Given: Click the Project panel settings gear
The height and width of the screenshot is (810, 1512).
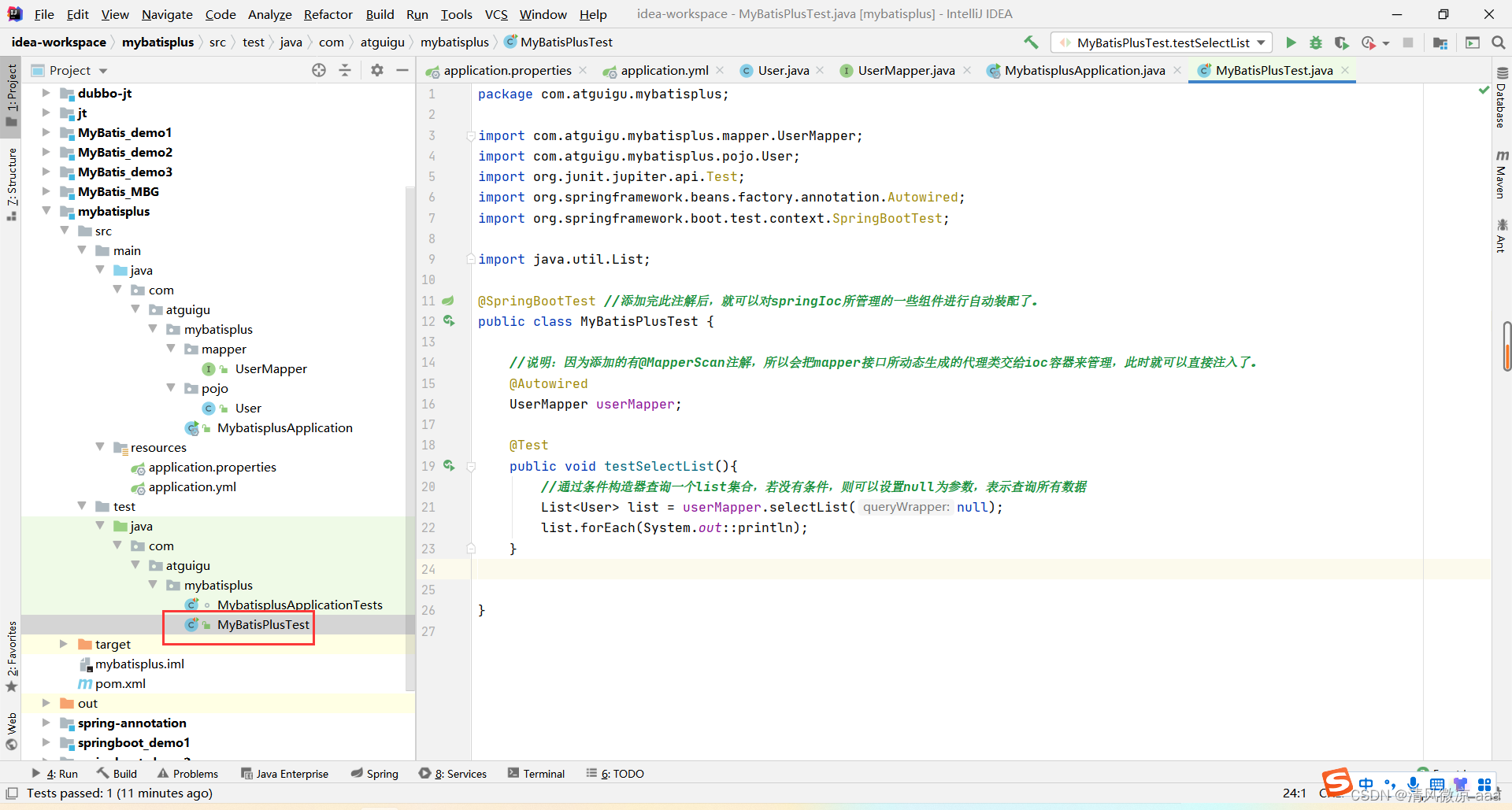Looking at the screenshot, I should pyautogui.click(x=377, y=70).
